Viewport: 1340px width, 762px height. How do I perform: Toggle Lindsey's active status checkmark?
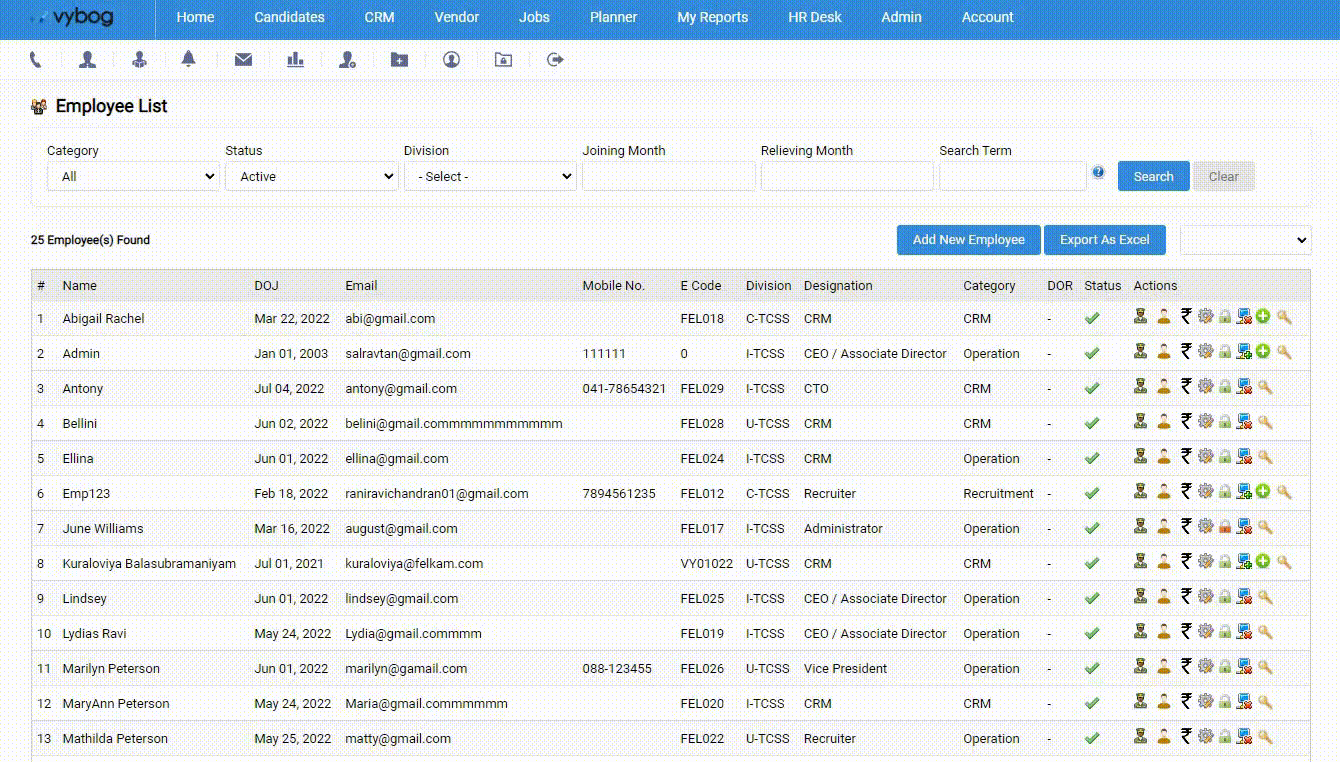coord(1092,598)
